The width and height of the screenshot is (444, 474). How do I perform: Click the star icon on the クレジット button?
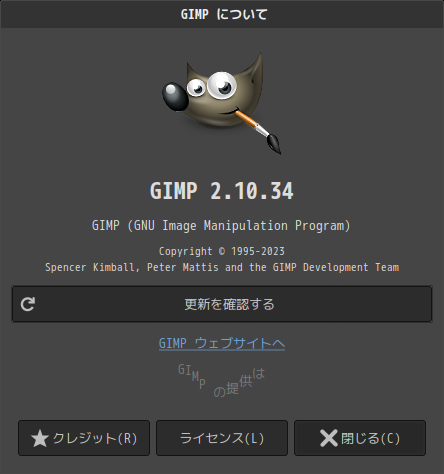pyautogui.click(x=40, y=438)
